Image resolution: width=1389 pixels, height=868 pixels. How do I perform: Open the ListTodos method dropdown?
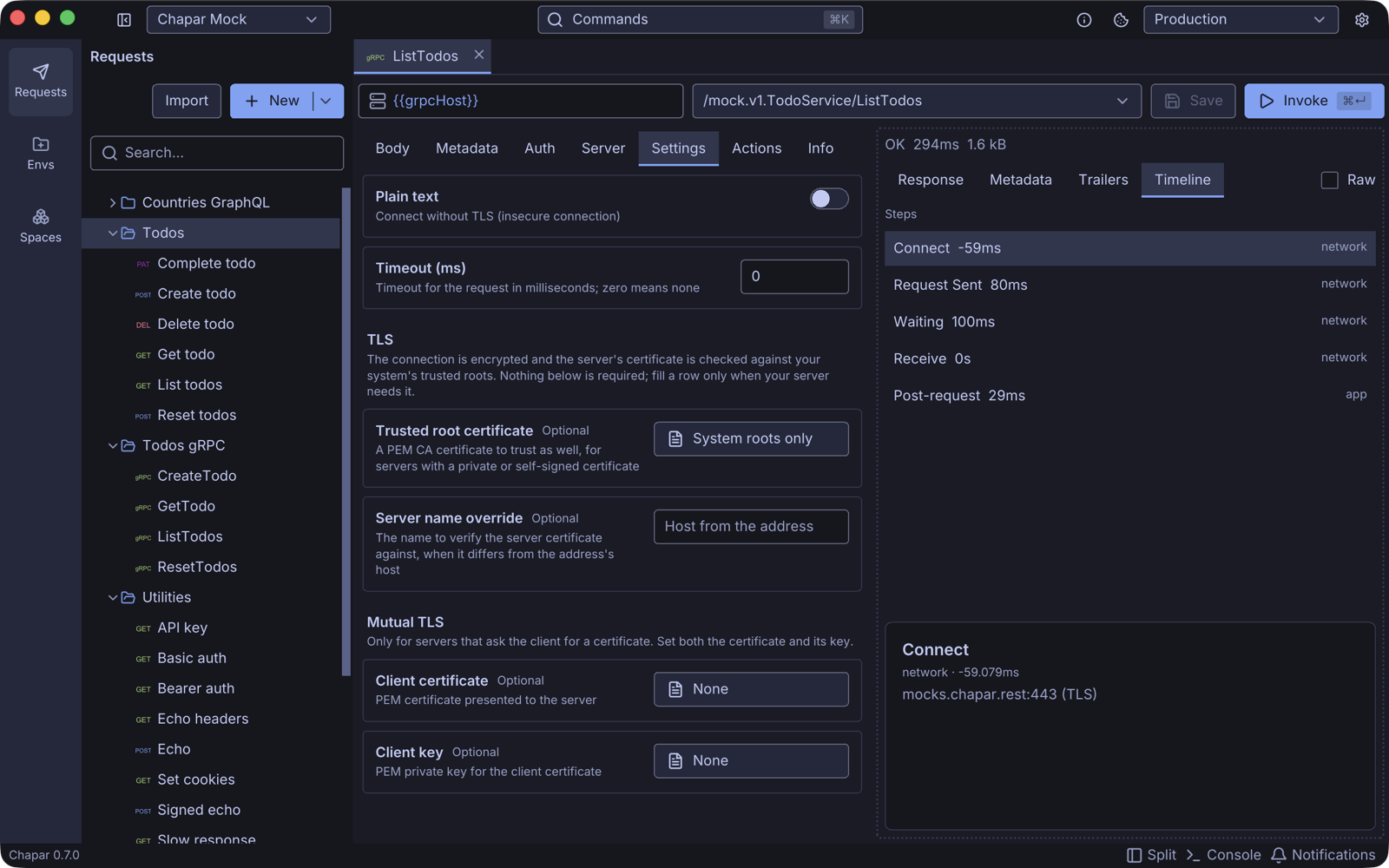click(x=917, y=101)
